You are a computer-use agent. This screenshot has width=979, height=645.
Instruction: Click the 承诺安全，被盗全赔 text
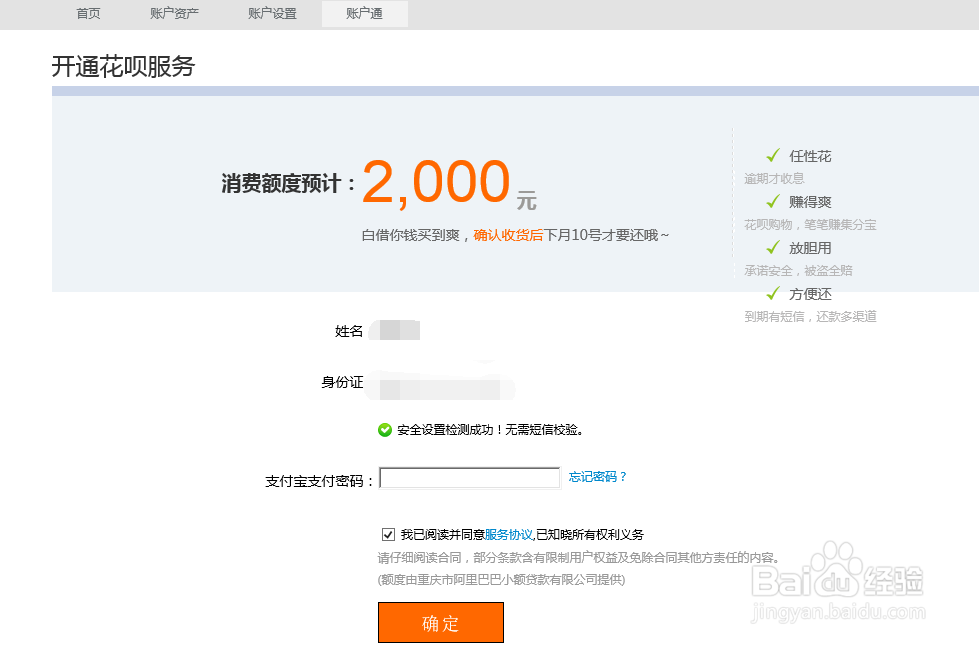798,270
